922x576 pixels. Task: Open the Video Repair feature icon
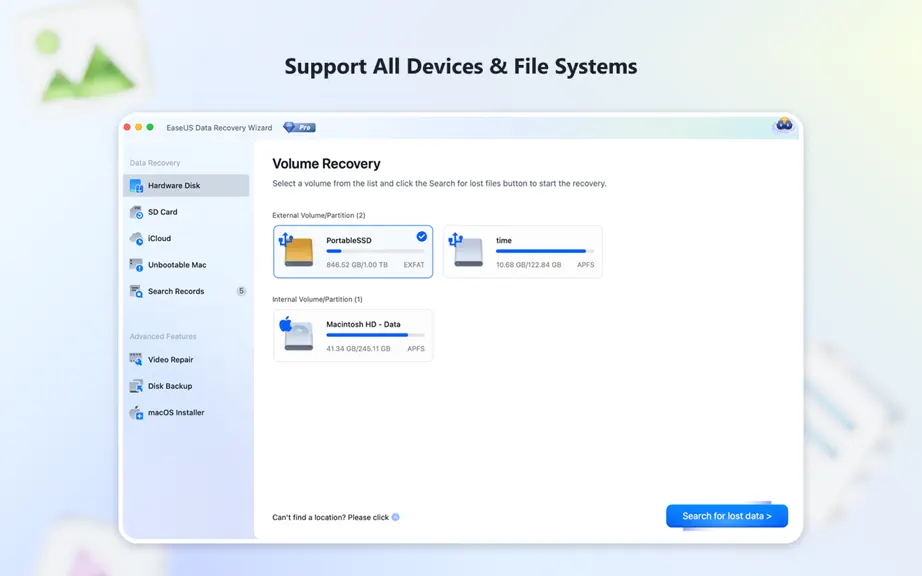[136, 360]
